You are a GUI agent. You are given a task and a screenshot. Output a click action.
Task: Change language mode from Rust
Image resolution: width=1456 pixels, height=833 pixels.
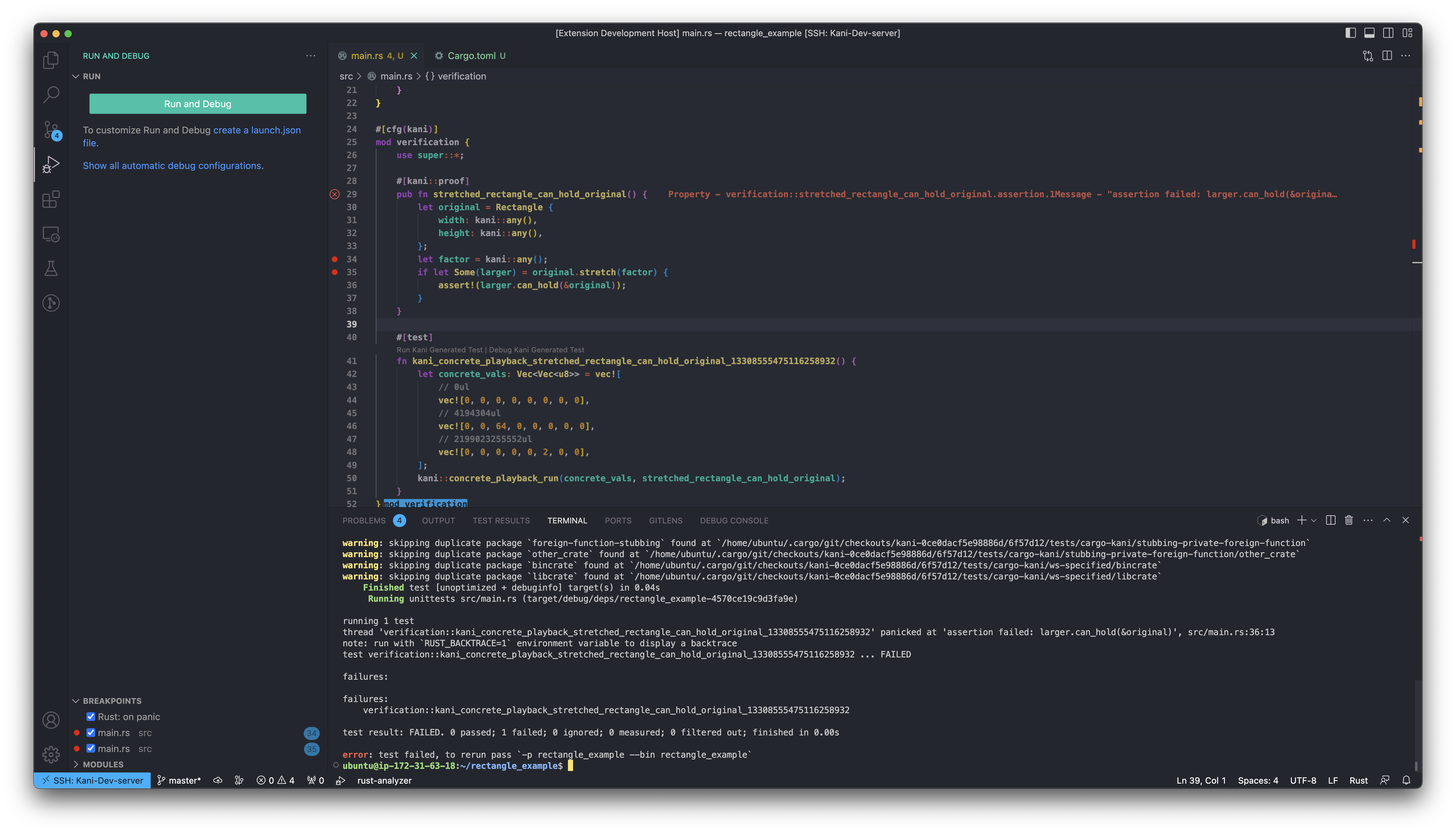1358,780
